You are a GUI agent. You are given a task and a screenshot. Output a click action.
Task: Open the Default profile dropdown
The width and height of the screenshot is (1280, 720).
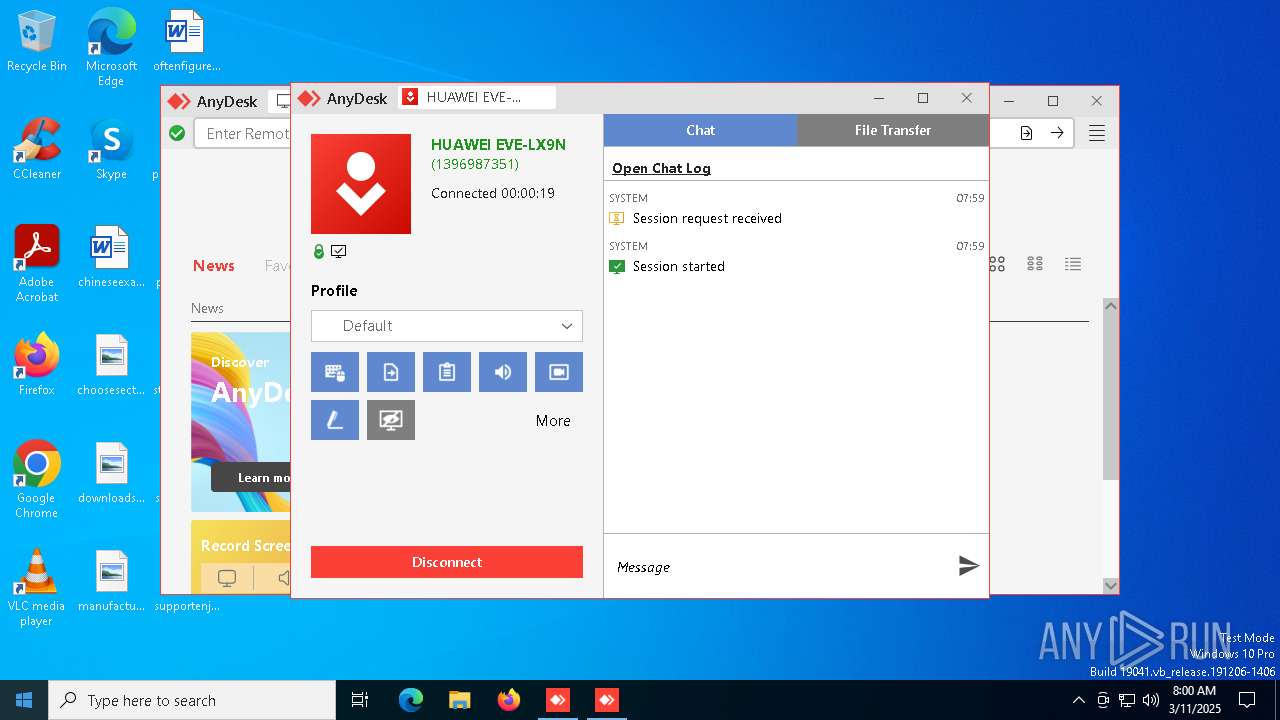(x=447, y=326)
